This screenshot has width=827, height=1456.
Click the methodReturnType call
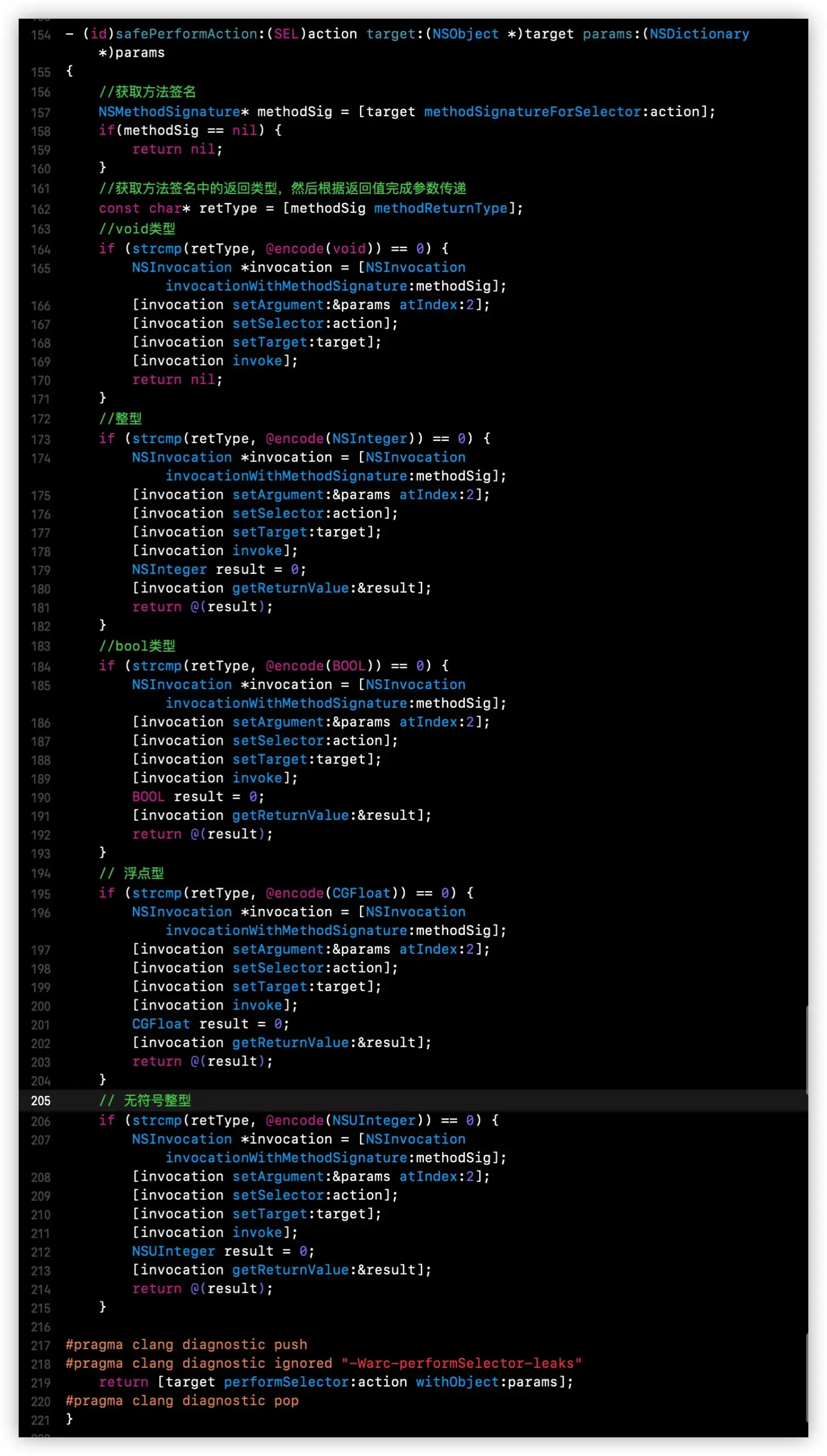(440, 208)
